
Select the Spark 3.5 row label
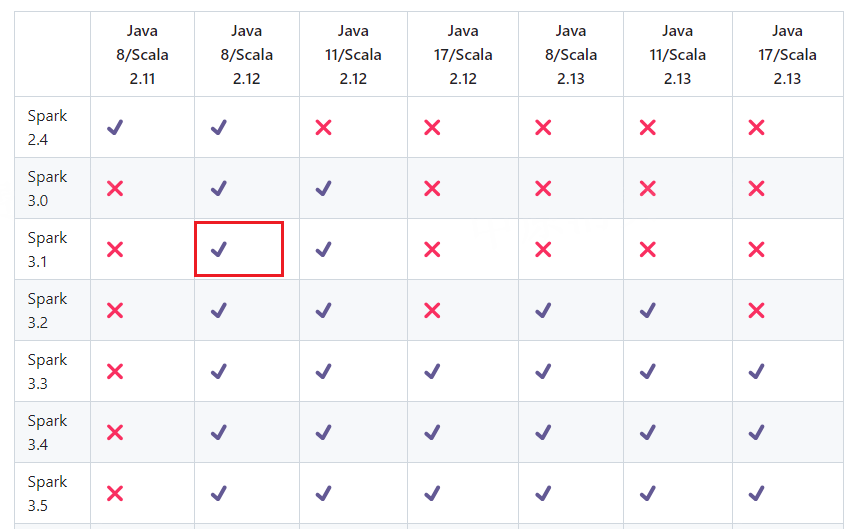47,493
